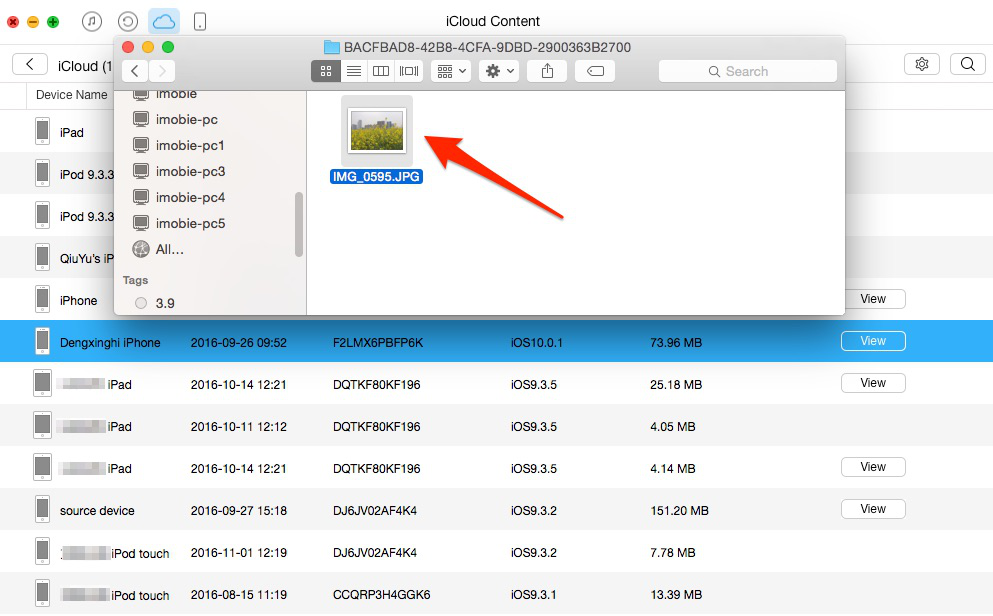Click device icon of source device row
Viewport: 993px width, 616px height.
(42, 509)
